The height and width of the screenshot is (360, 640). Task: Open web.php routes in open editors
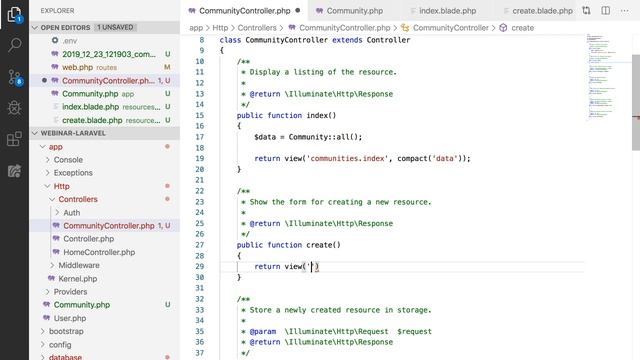[104, 67]
